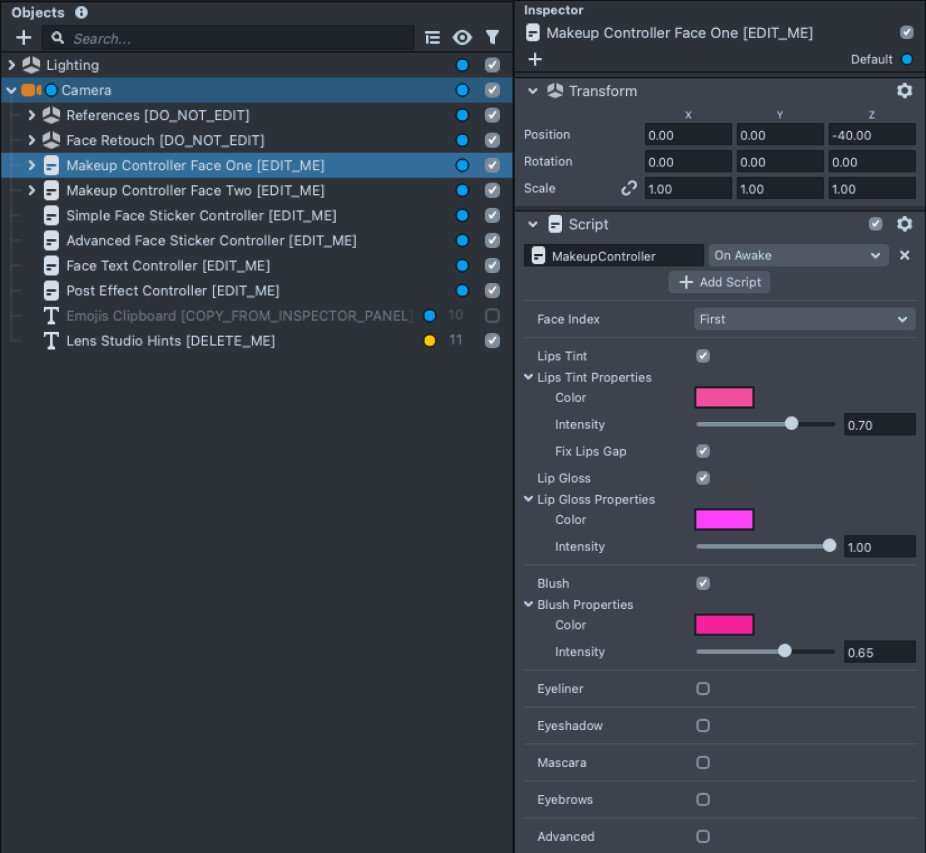Click the plus icon under Inspector title
Viewport: 926px width, 853px height.
(x=535, y=59)
